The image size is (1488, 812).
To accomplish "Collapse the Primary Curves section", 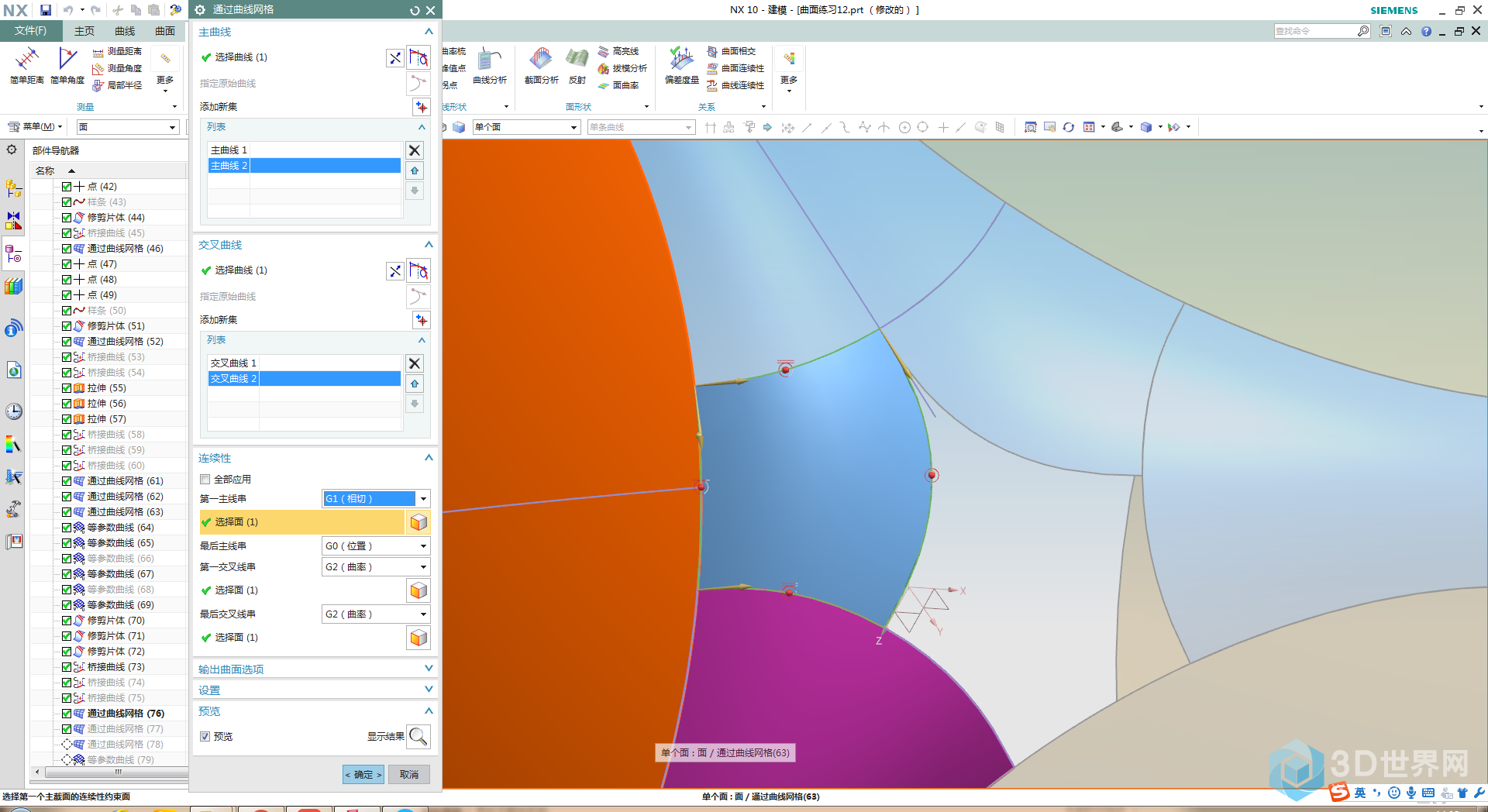I will (429, 32).
